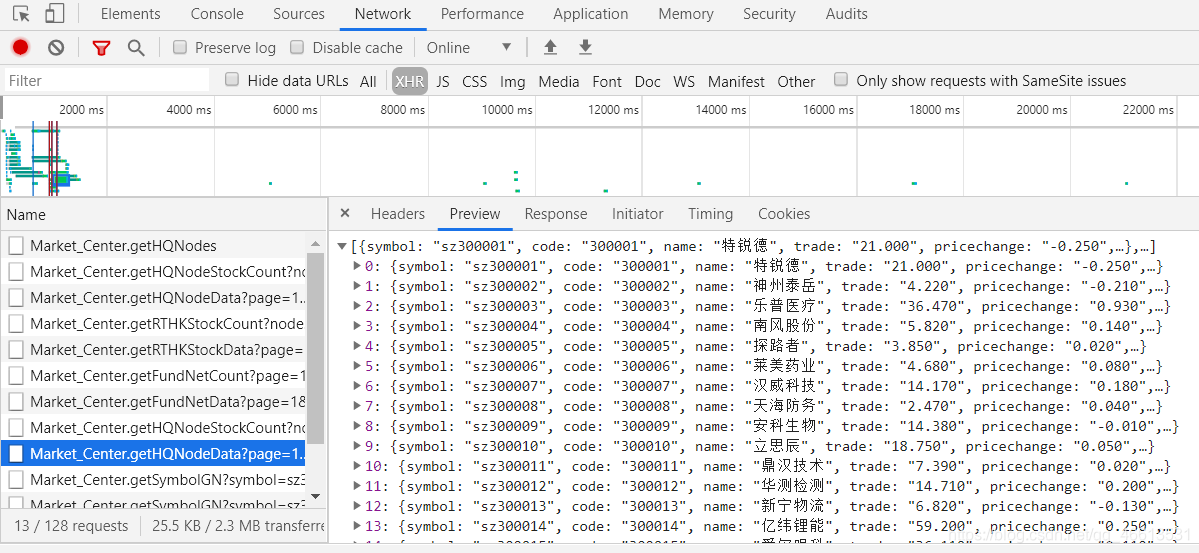Expand JSON item 1 sz300002
The height and width of the screenshot is (553, 1199).
[357, 286]
